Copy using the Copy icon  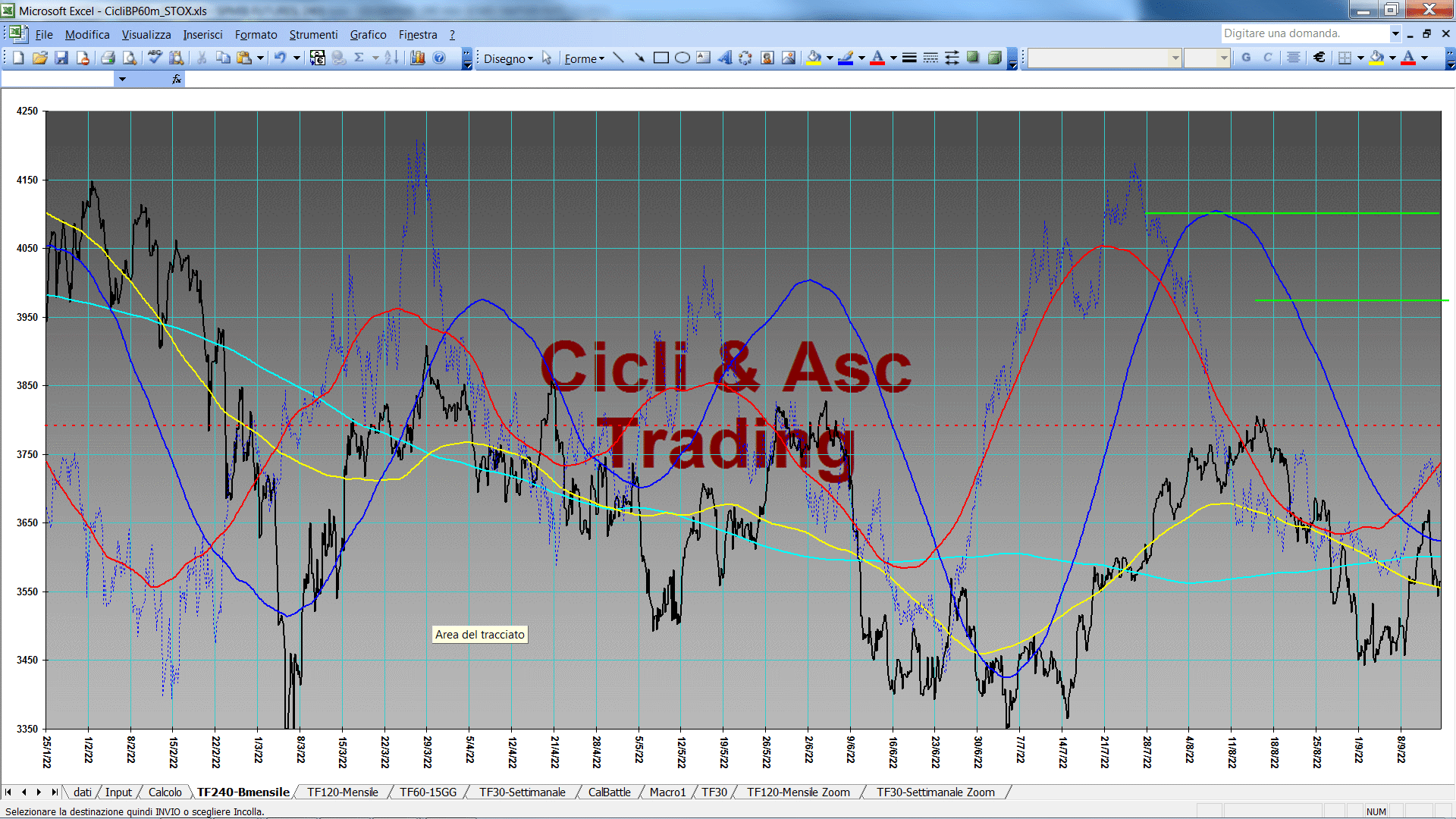tap(223, 58)
